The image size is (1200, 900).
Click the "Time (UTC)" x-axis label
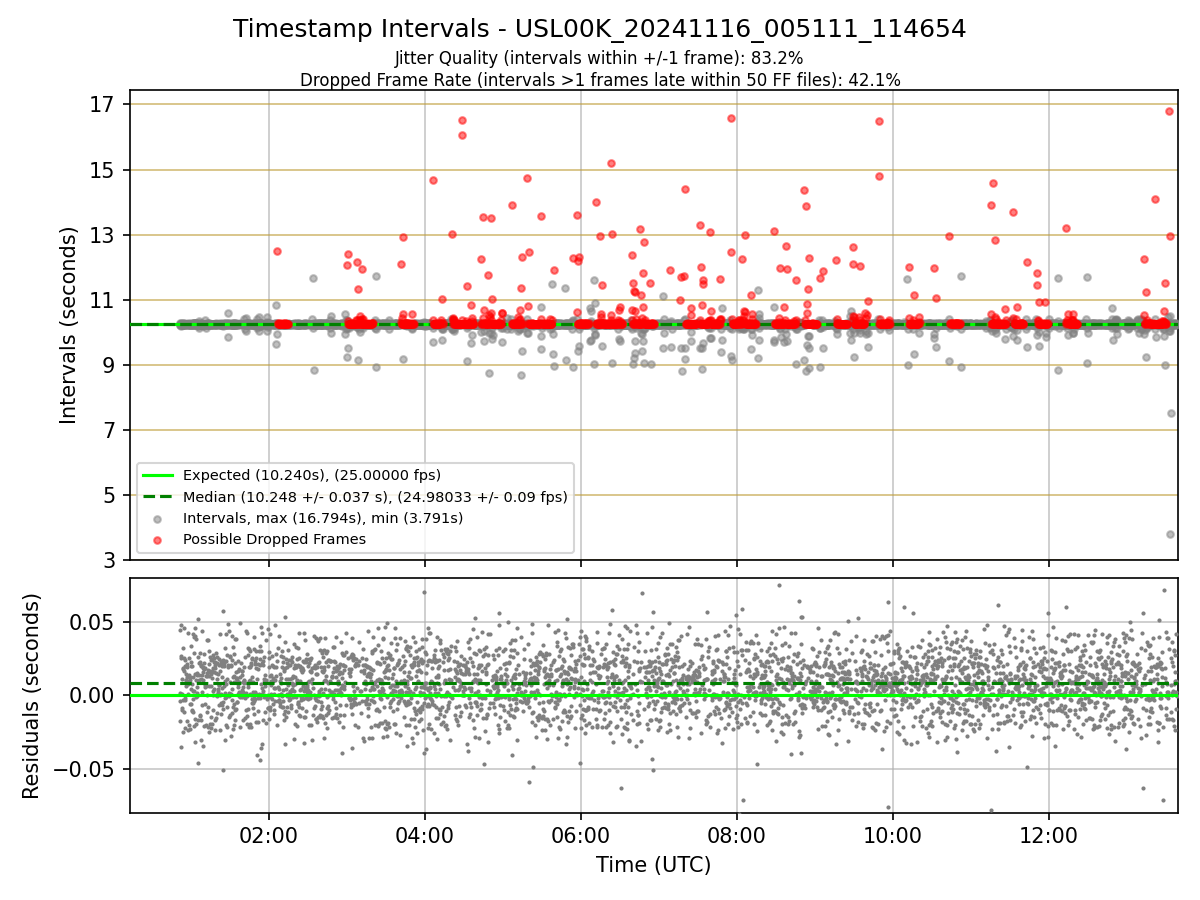pyautogui.click(x=653, y=865)
